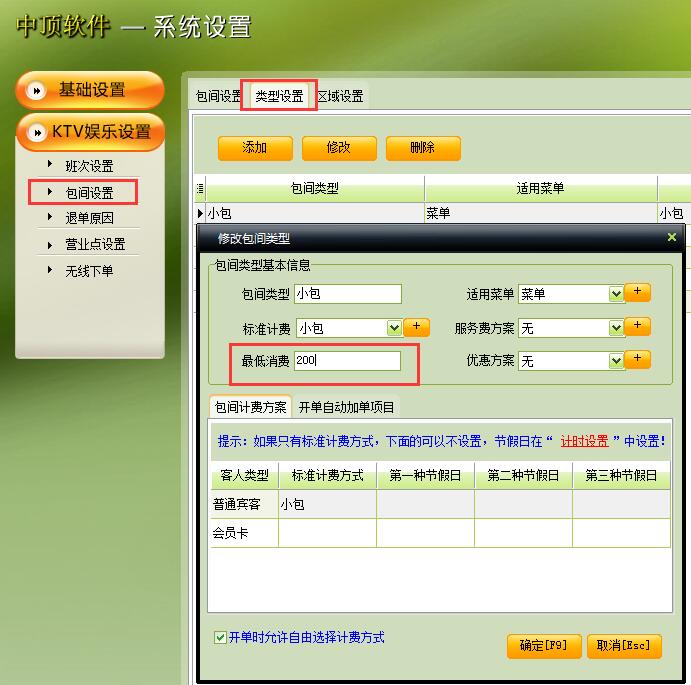Open the 优惠方案 dropdown

[x=616, y=361]
